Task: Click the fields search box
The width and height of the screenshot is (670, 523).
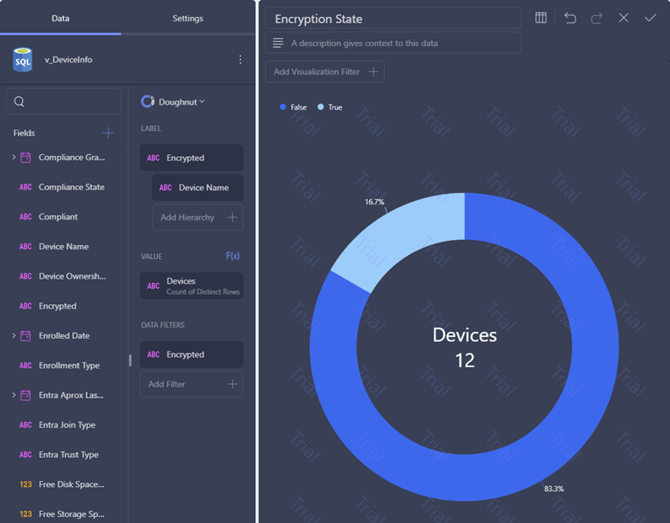Action: (64, 101)
